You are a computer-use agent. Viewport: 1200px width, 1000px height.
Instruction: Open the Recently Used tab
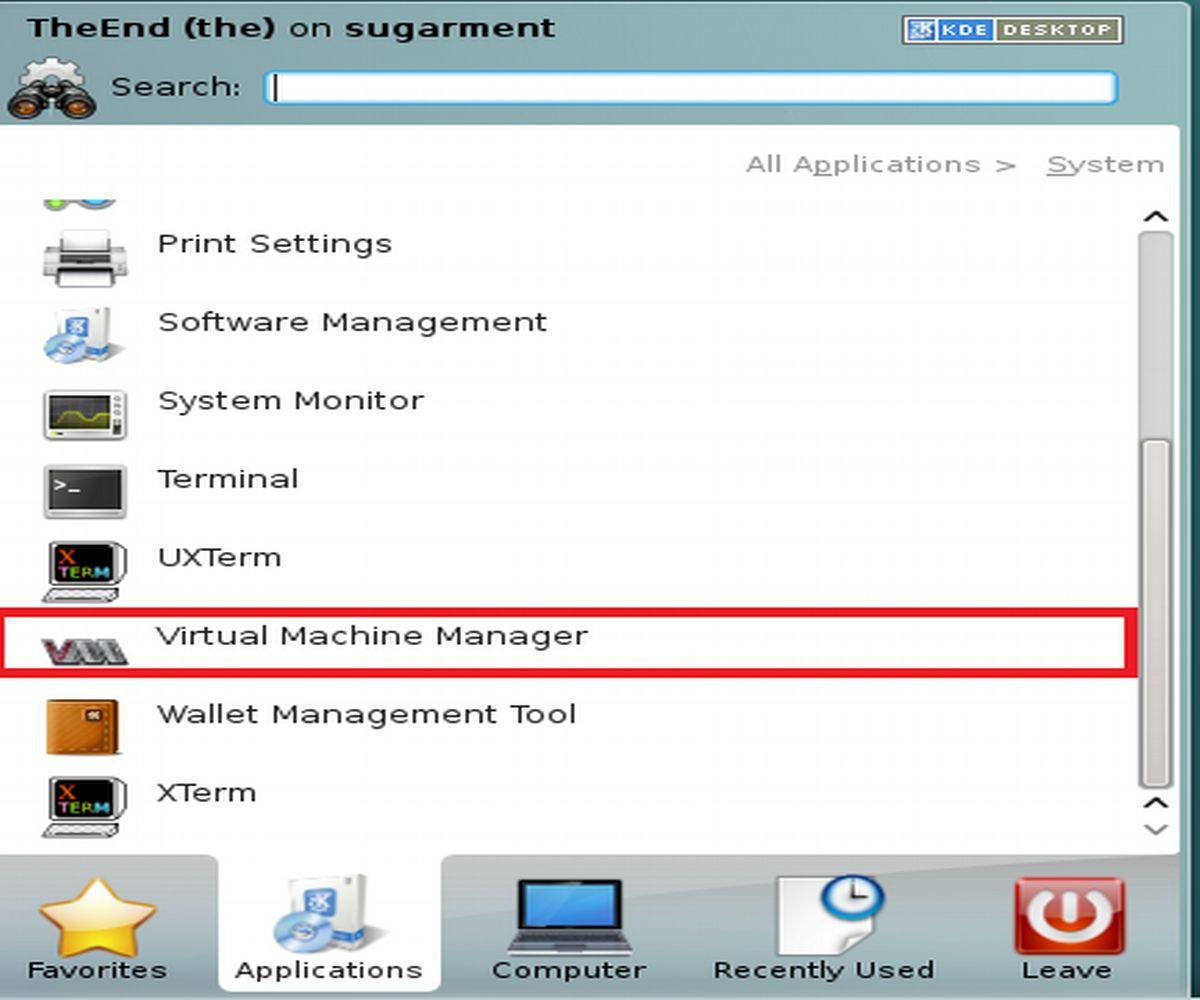point(823,929)
